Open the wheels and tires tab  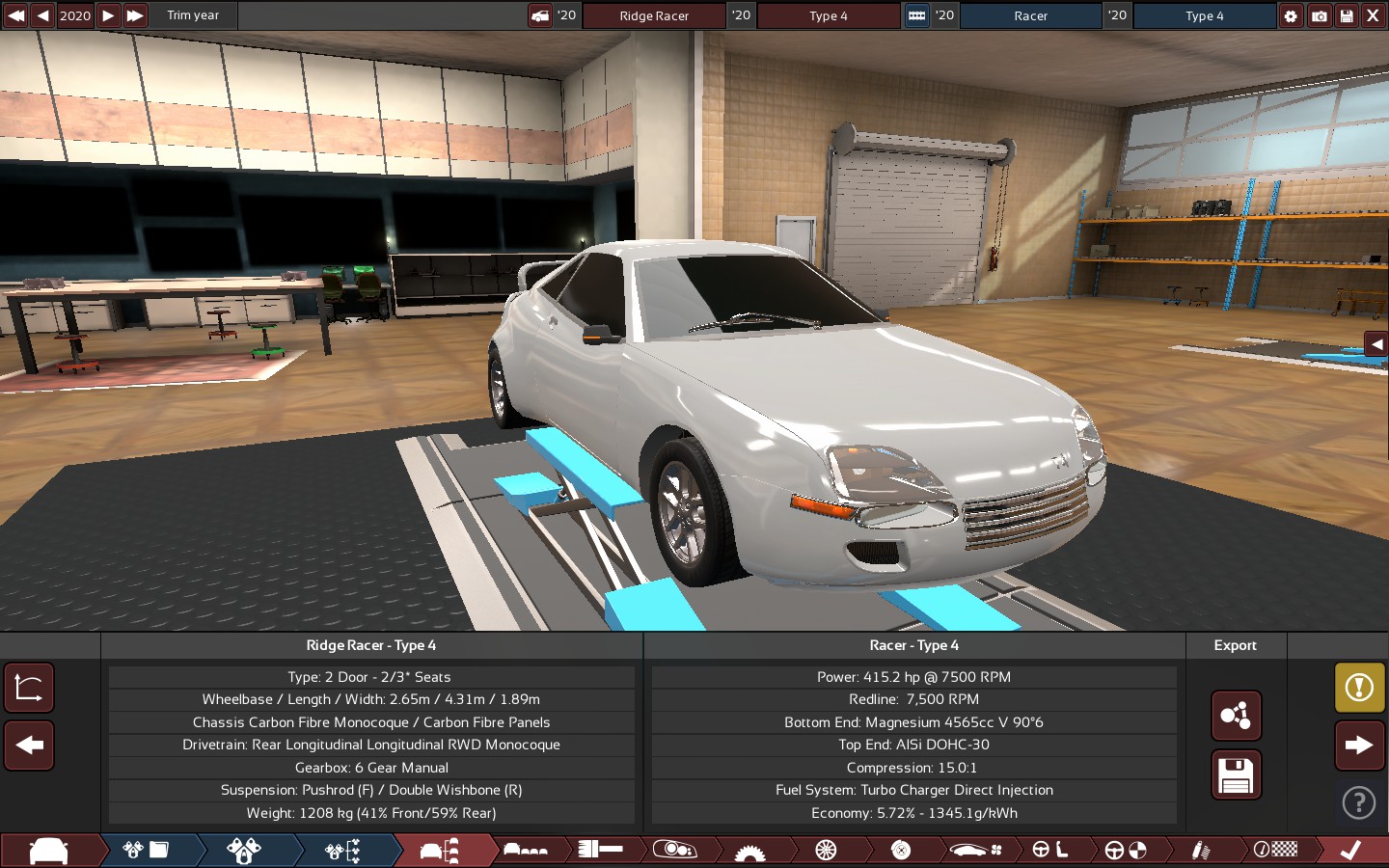(x=826, y=851)
